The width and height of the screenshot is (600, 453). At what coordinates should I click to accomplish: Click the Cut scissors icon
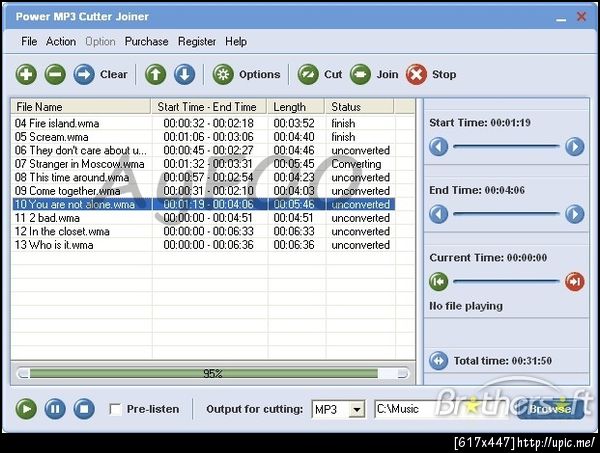click(308, 74)
